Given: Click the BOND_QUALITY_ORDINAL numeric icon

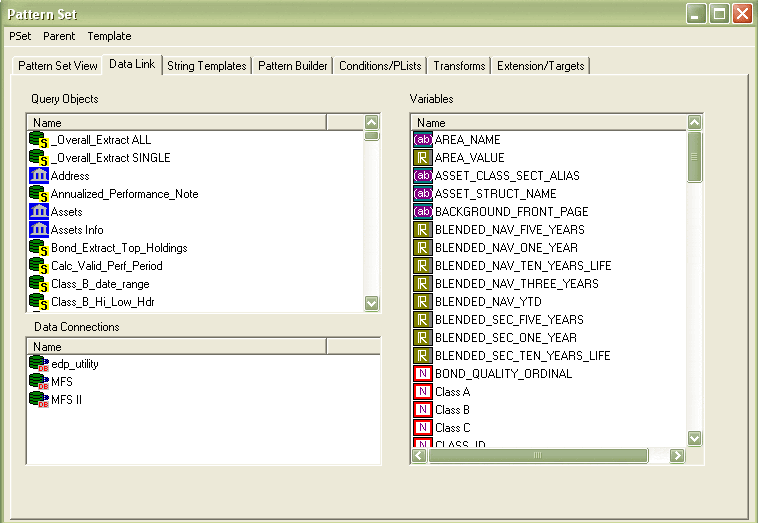Looking at the screenshot, I should tap(423, 374).
